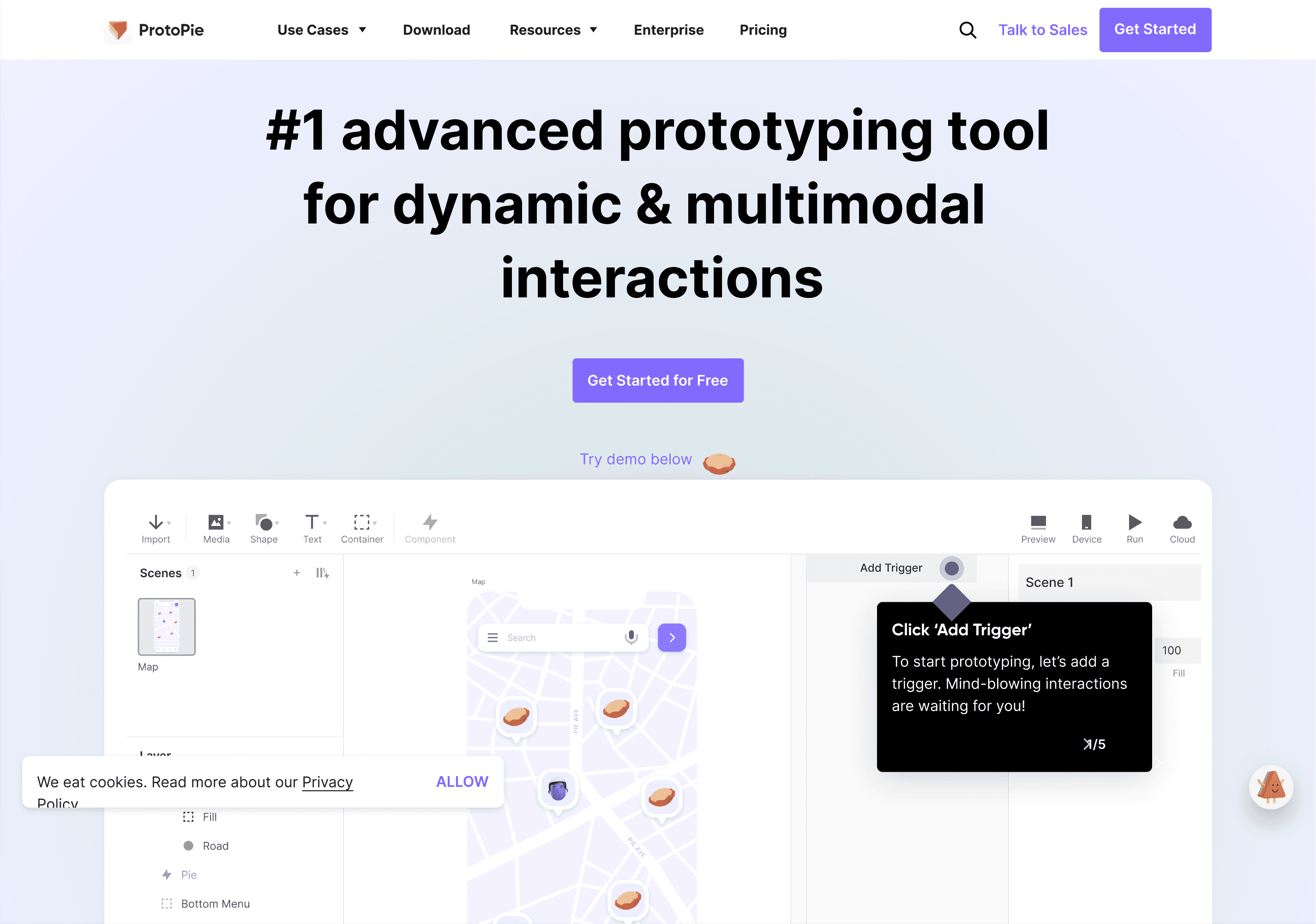Insert text using the Text tool

point(312,527)
